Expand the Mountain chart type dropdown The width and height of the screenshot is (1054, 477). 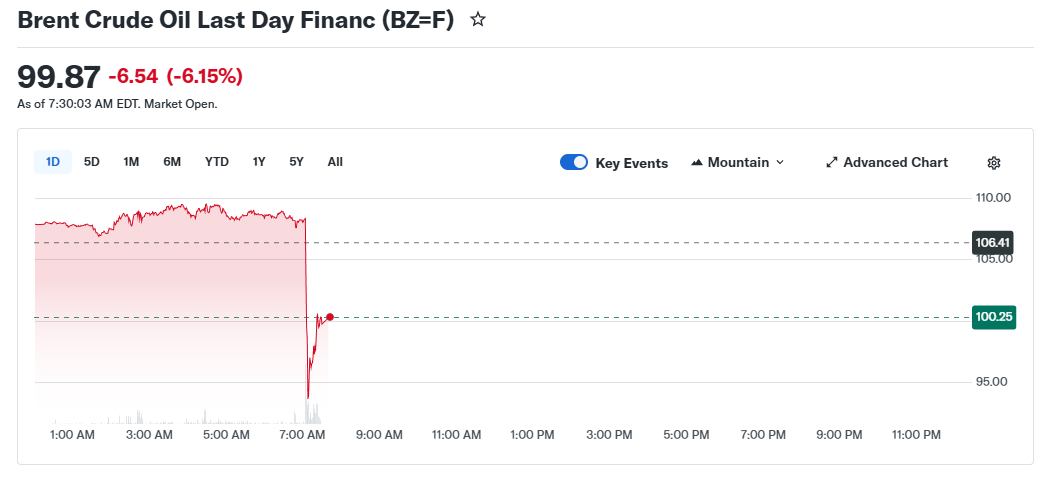(x=780, y=163)
